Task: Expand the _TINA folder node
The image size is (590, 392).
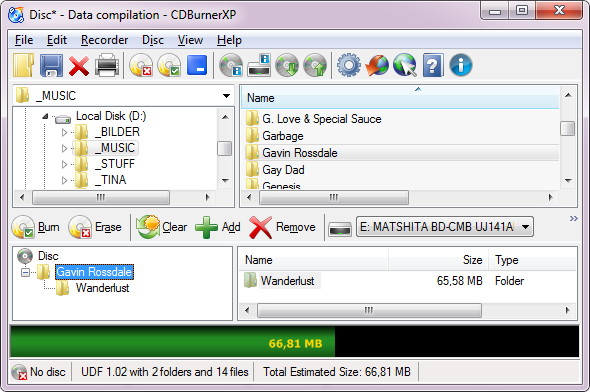Action: pos(64,181)
